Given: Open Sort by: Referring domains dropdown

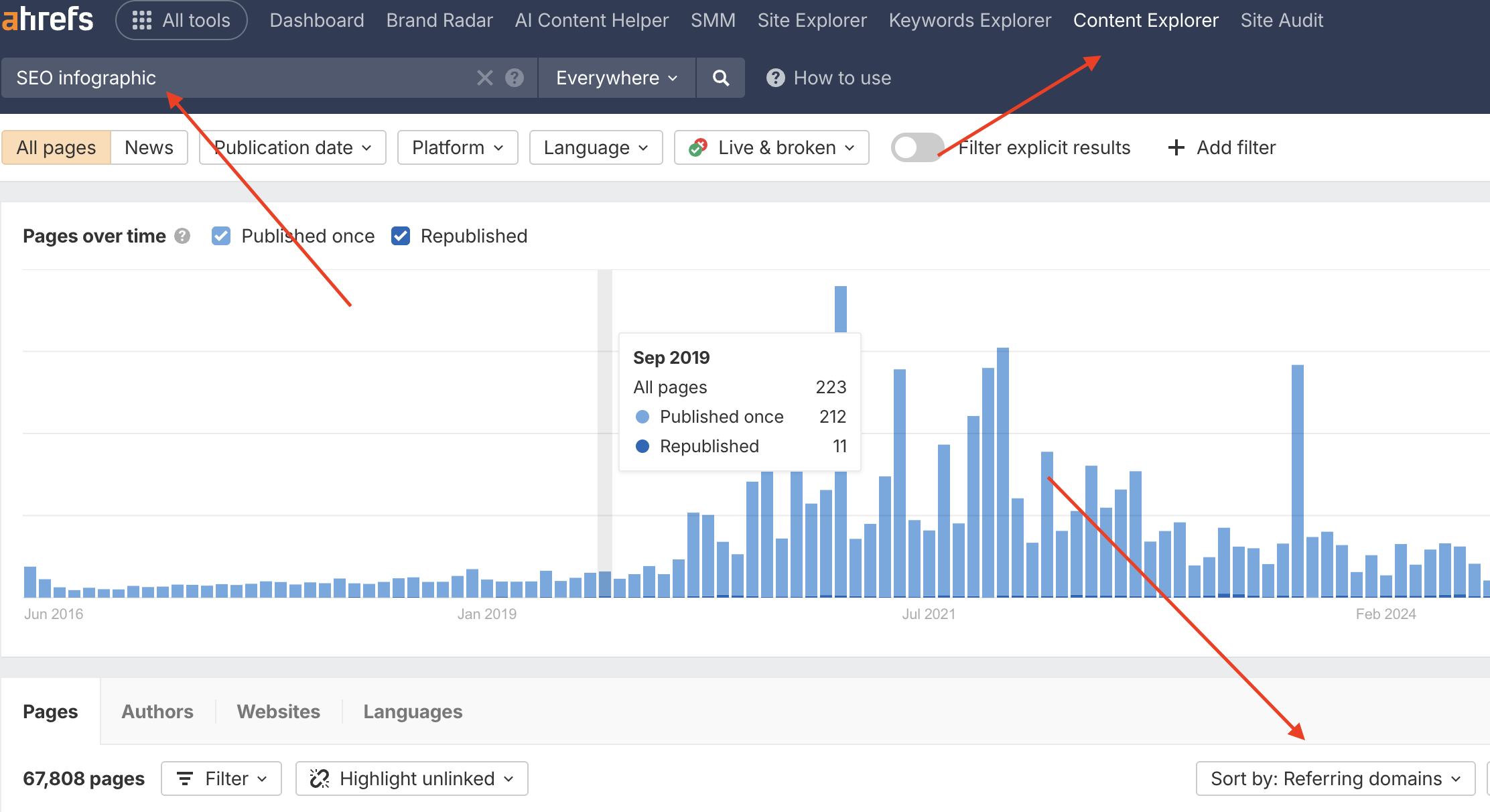Looking at the screenshot, I should point(1336,779).
